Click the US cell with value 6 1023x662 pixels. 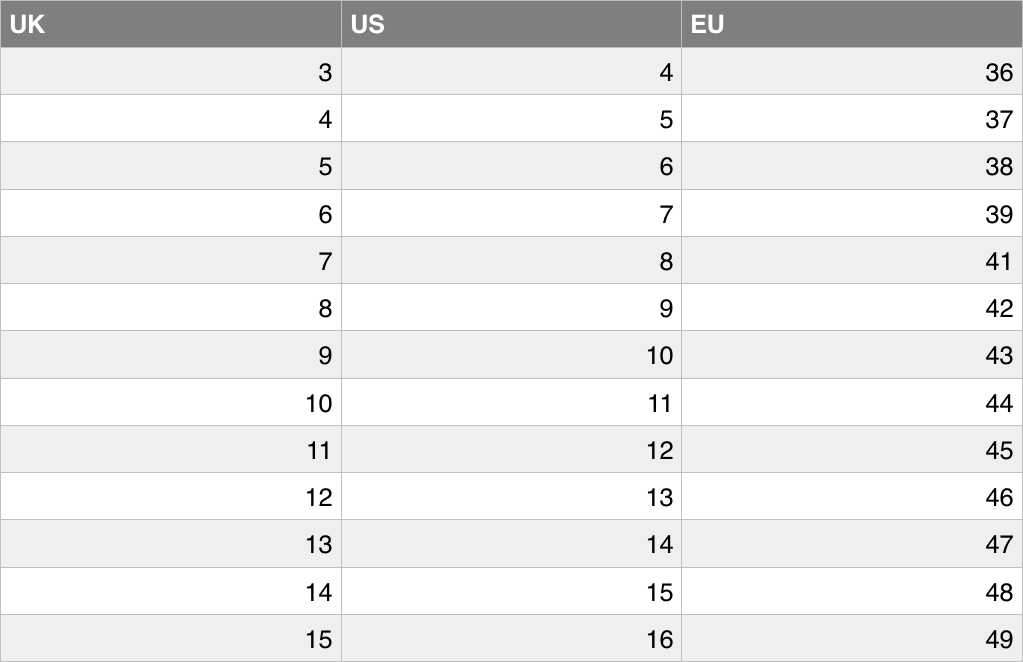(511, 166)
